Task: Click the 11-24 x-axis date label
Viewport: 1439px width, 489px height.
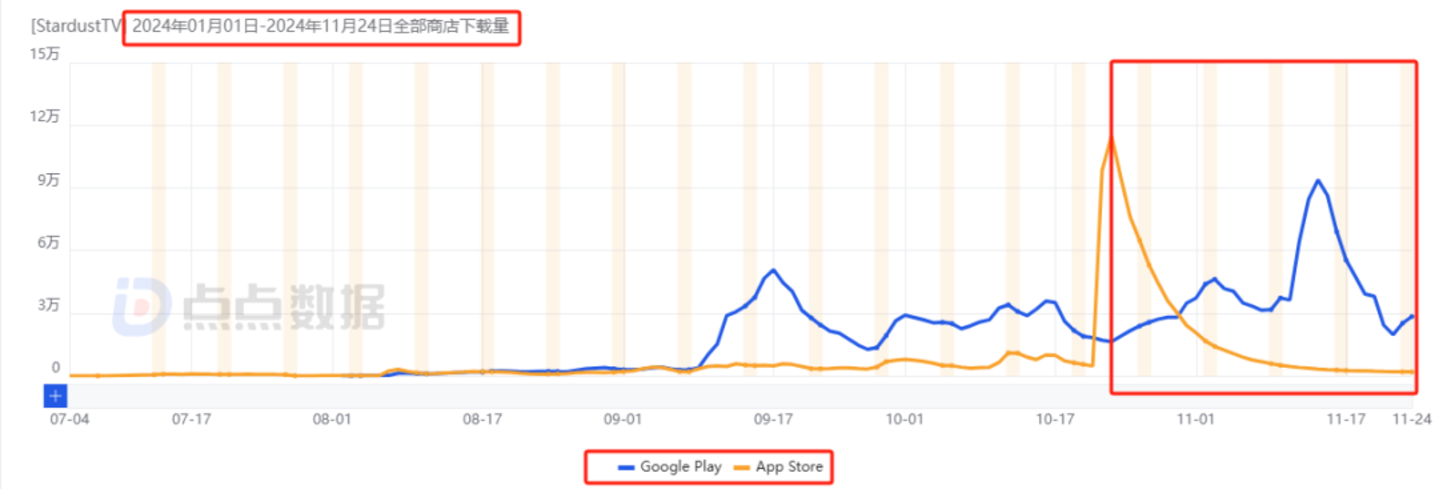Action: click(1409, 418)
